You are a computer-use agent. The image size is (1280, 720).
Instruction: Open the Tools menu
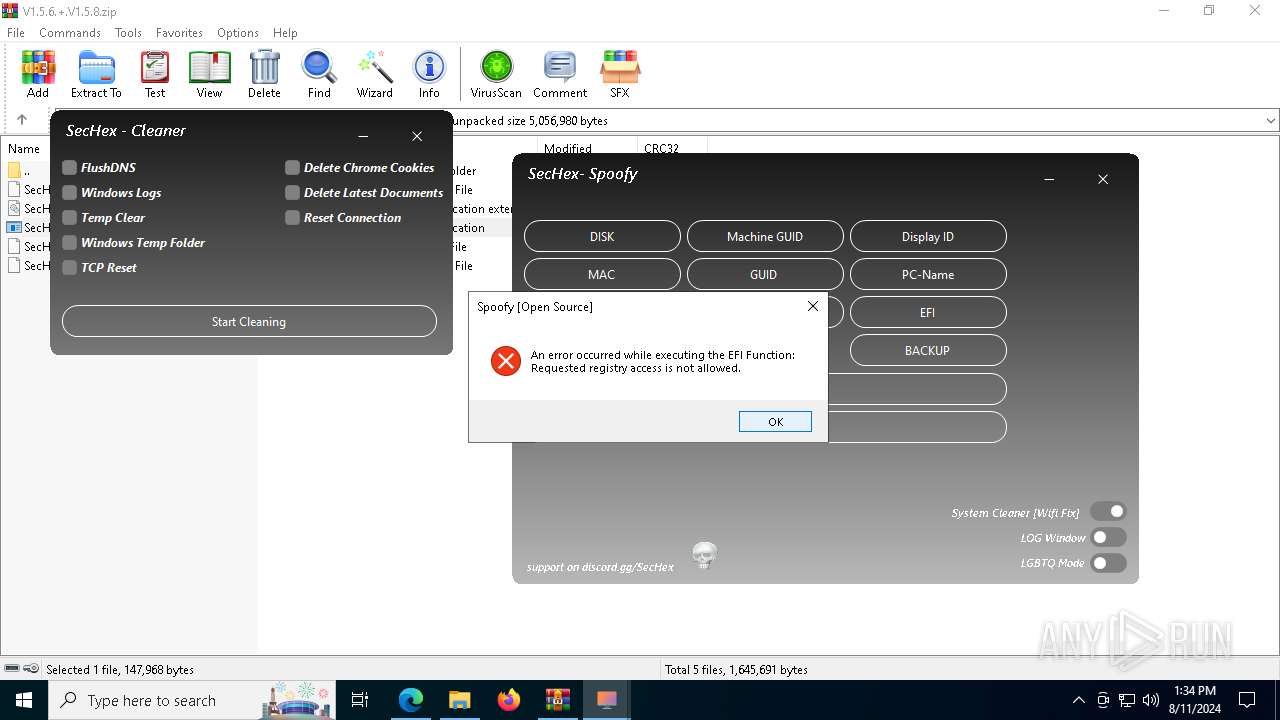point(128,33)
